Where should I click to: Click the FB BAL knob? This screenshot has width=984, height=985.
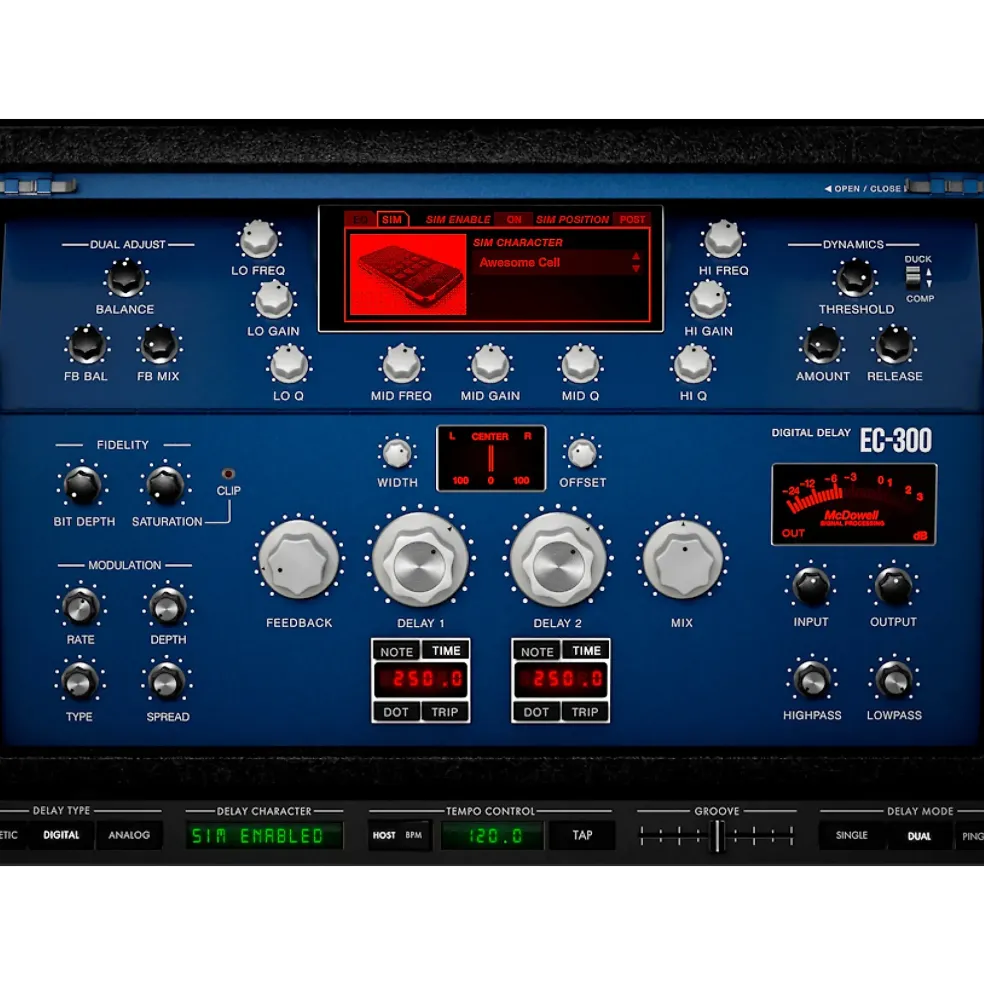(x=87, y=346)
